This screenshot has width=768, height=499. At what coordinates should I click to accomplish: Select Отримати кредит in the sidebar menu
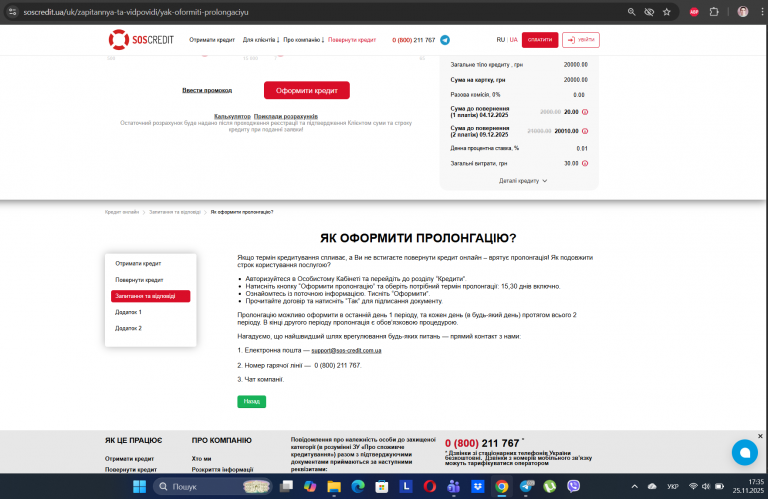point(138,263)
